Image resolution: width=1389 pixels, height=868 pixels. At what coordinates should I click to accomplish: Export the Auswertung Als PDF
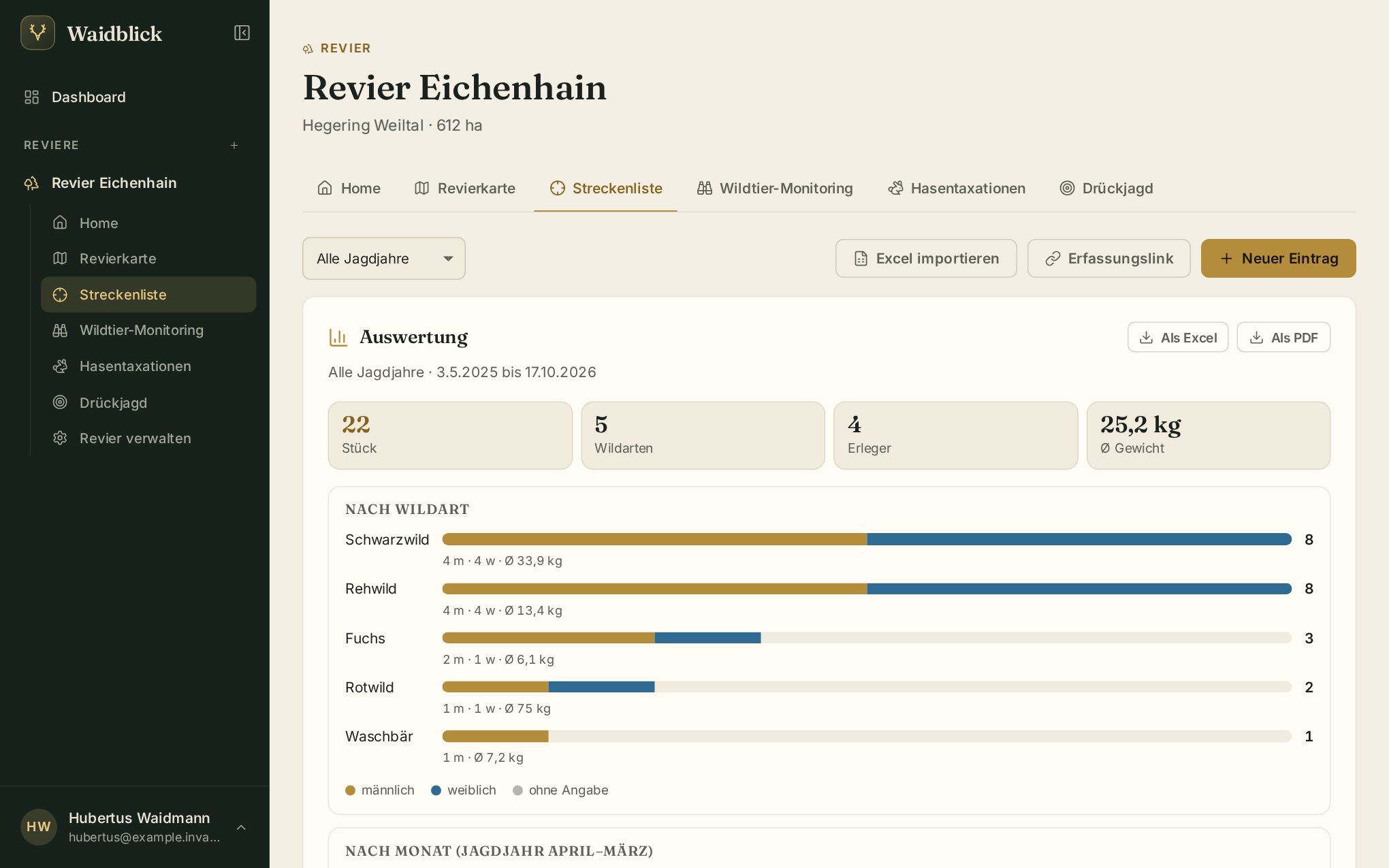(1283, 338)
